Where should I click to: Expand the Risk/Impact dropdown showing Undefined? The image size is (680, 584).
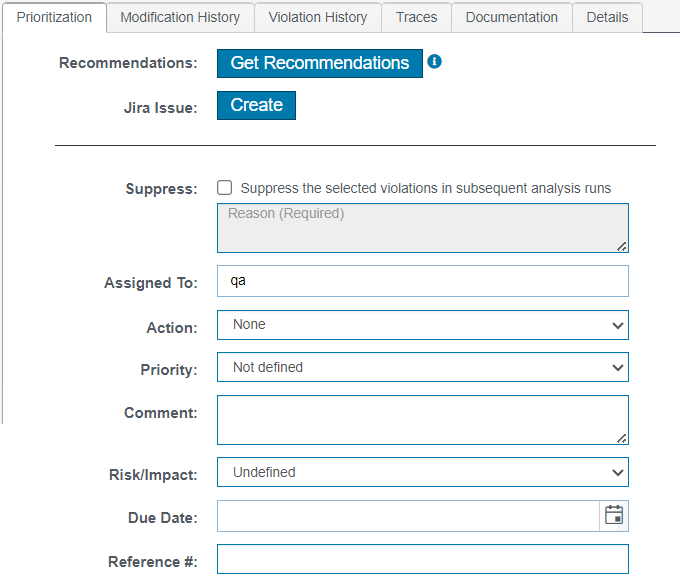[x=423, y=472]
